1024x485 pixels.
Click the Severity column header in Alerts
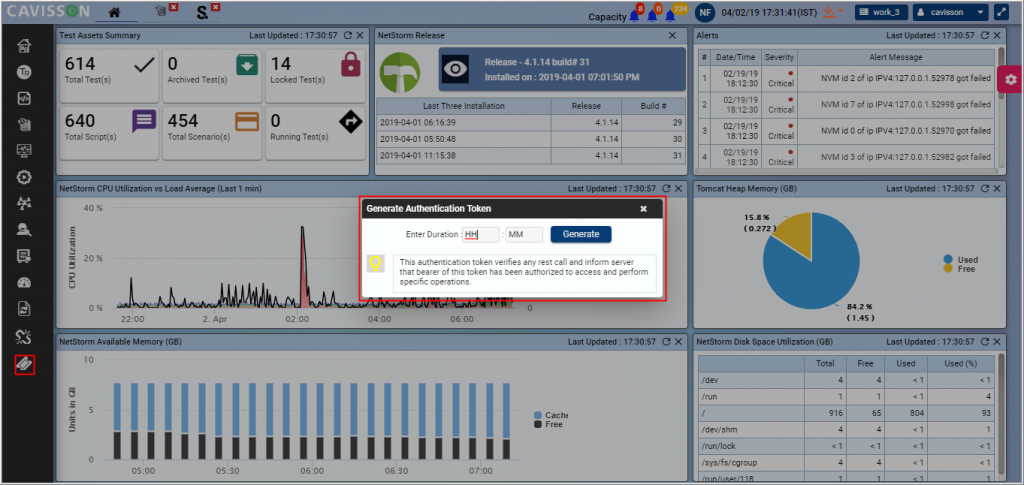tap(779, 57)
